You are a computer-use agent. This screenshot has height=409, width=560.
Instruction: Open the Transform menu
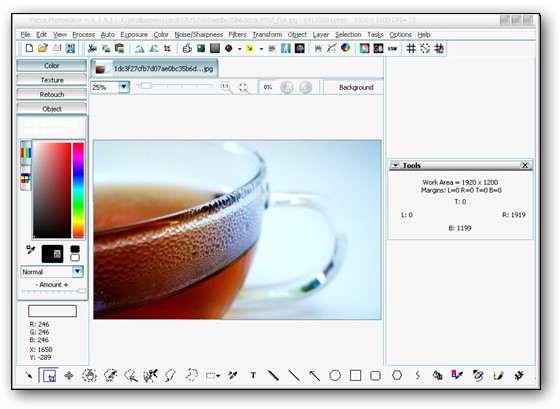point(267,34)
